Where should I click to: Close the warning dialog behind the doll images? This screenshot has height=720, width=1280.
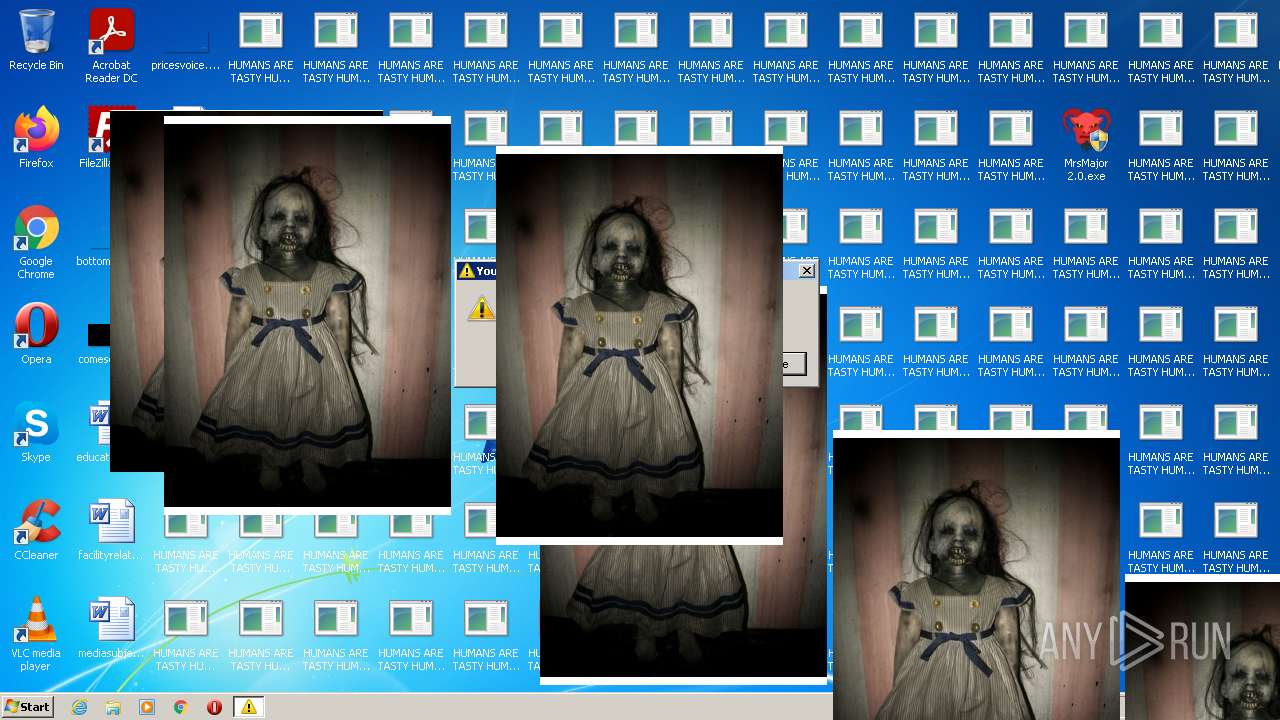[806, 271]
